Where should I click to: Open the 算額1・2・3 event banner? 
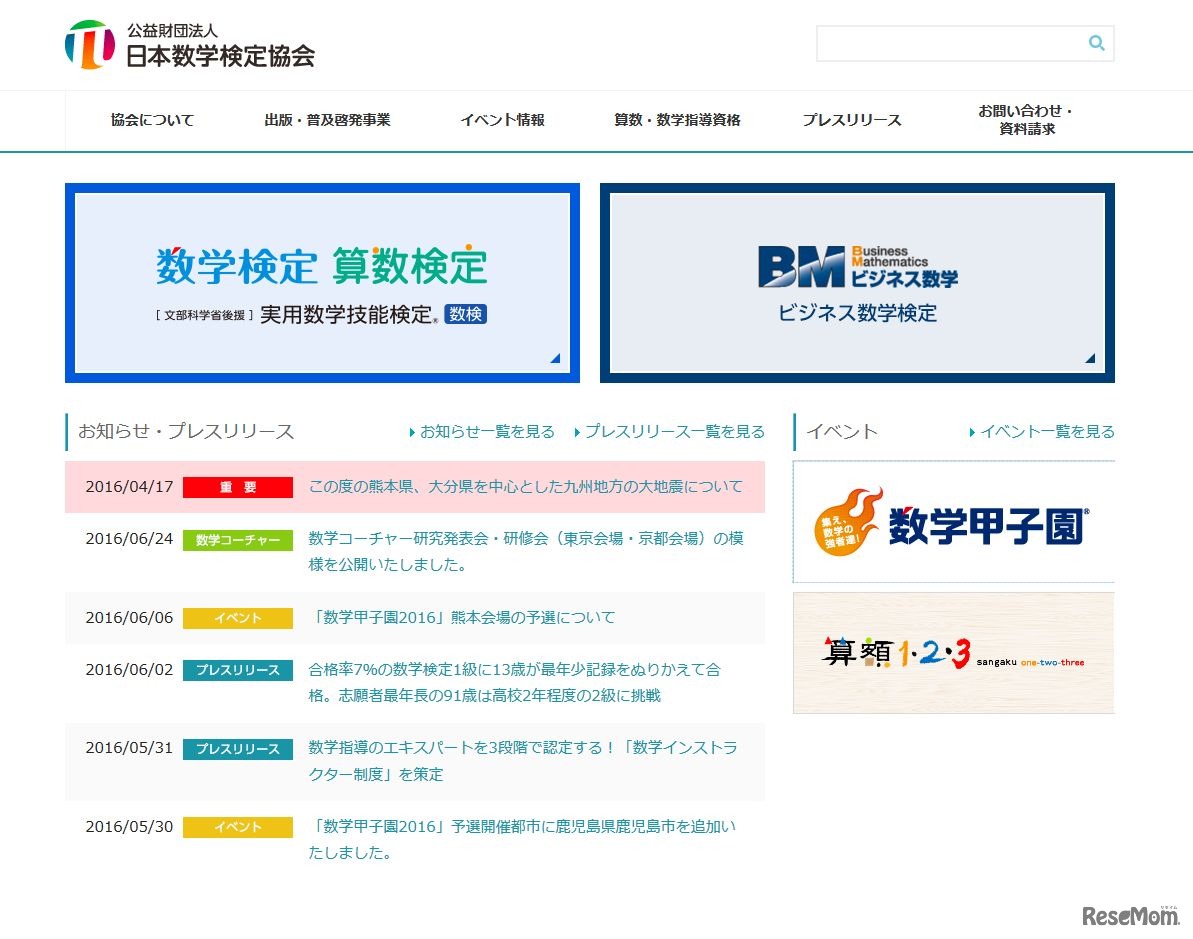pos(953,653)
